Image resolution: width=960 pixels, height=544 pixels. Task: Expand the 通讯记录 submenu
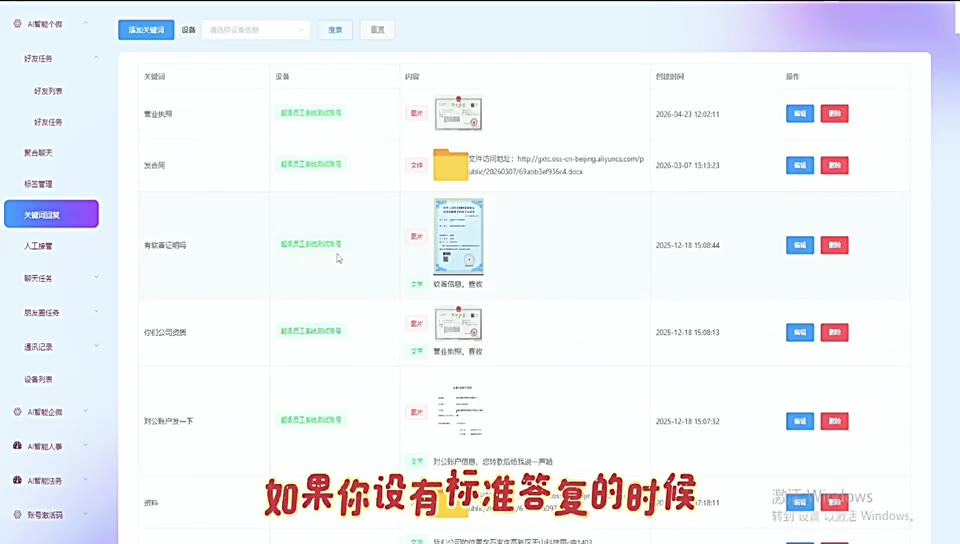pos(96,346)
